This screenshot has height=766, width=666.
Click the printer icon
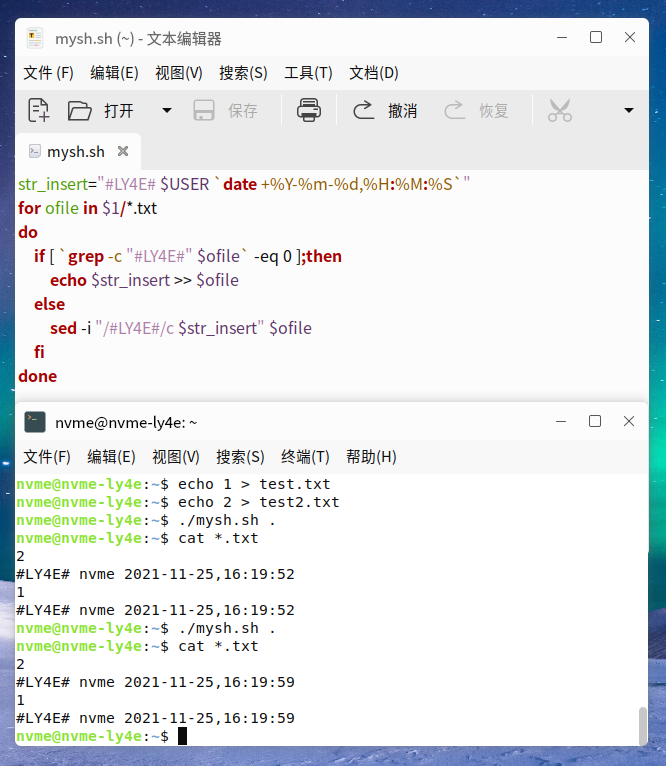[x=309, y=110]
